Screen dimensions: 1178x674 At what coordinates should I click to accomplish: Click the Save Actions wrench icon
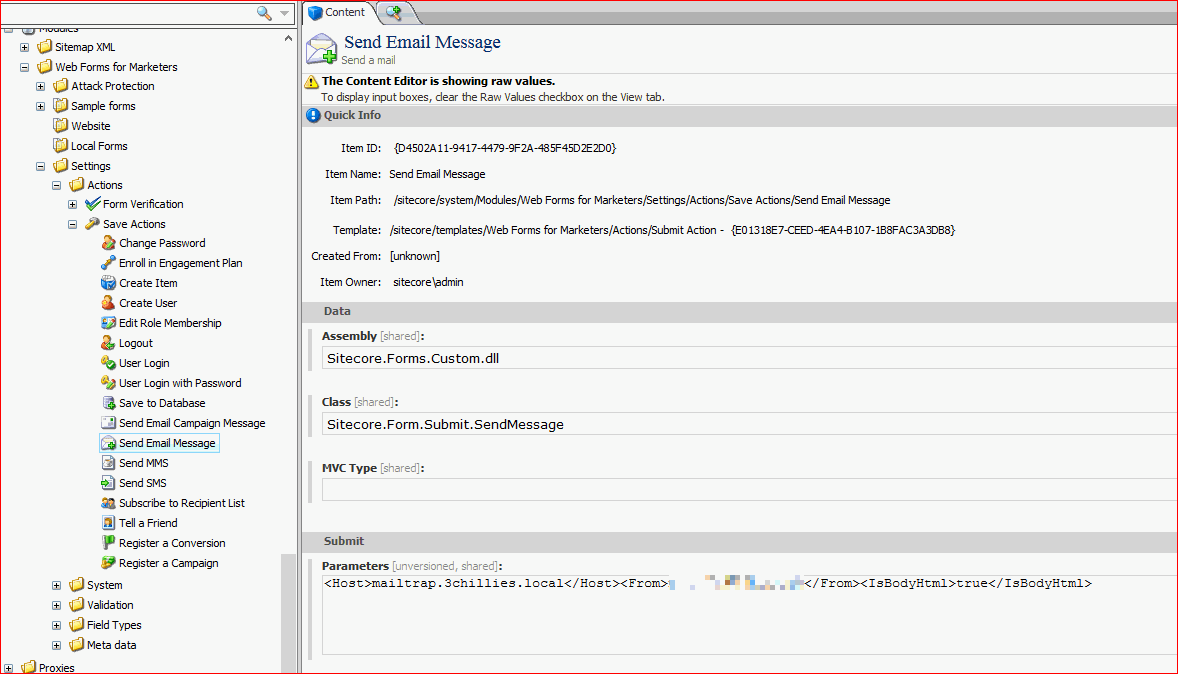[92, 223]
